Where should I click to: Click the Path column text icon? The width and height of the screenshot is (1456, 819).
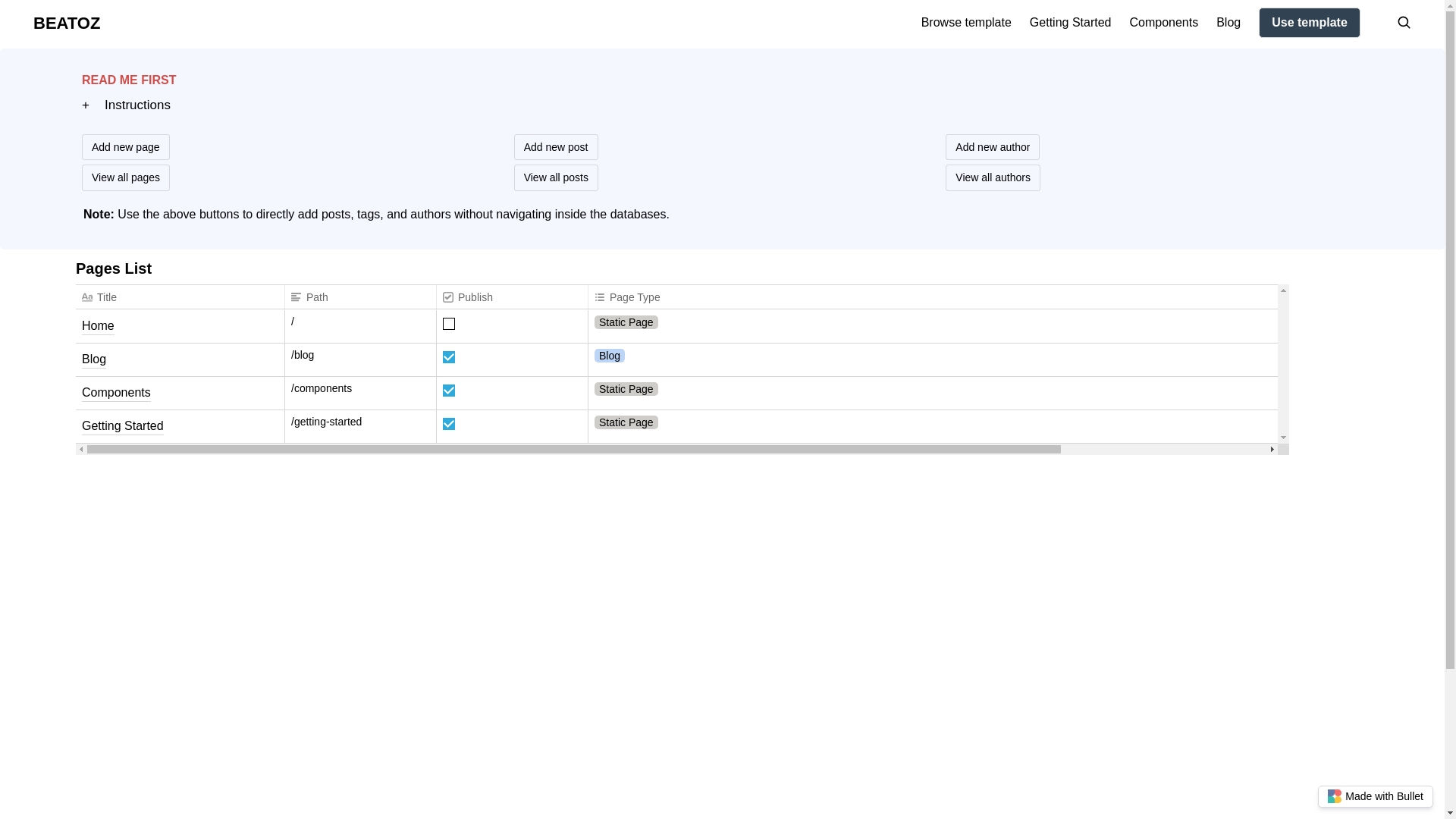tap(297, 297)
